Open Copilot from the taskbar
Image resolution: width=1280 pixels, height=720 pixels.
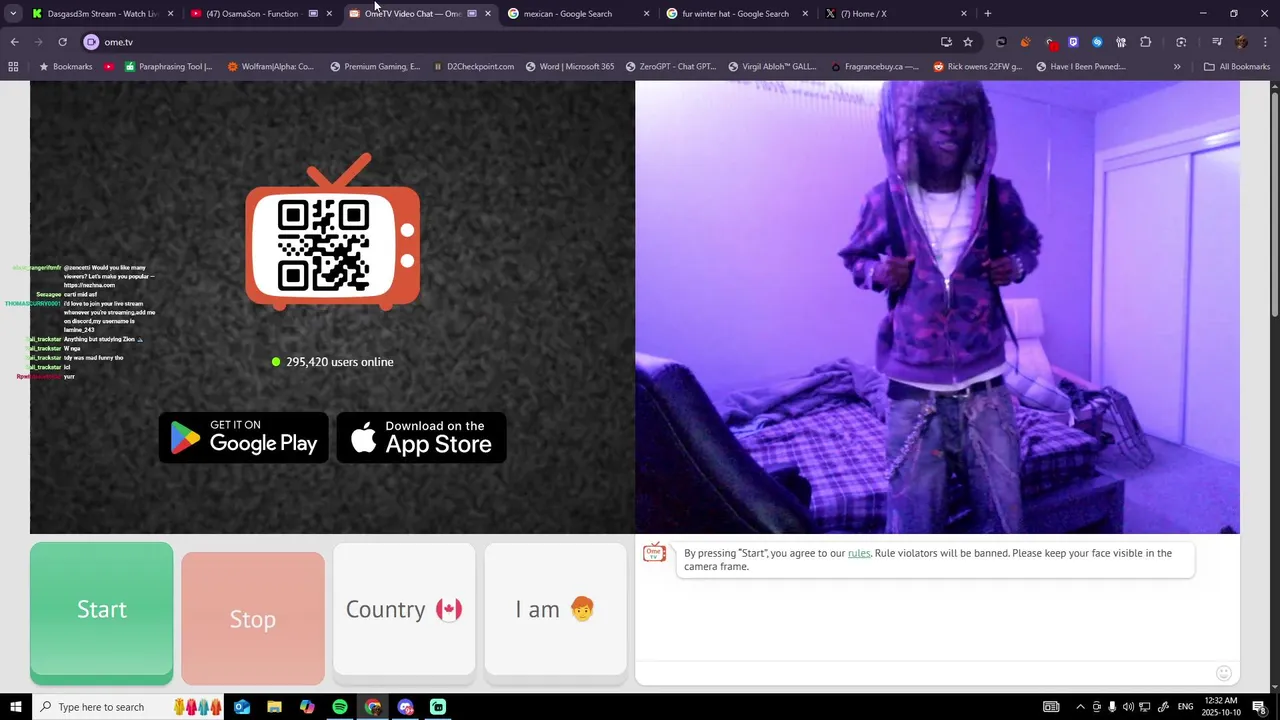pos(307,707)
